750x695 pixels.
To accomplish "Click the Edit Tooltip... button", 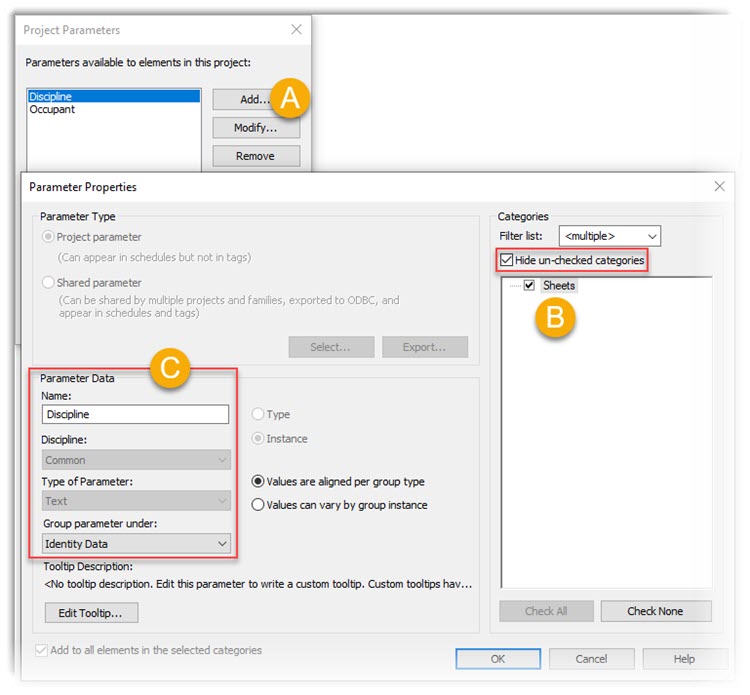I will (91, 613).
